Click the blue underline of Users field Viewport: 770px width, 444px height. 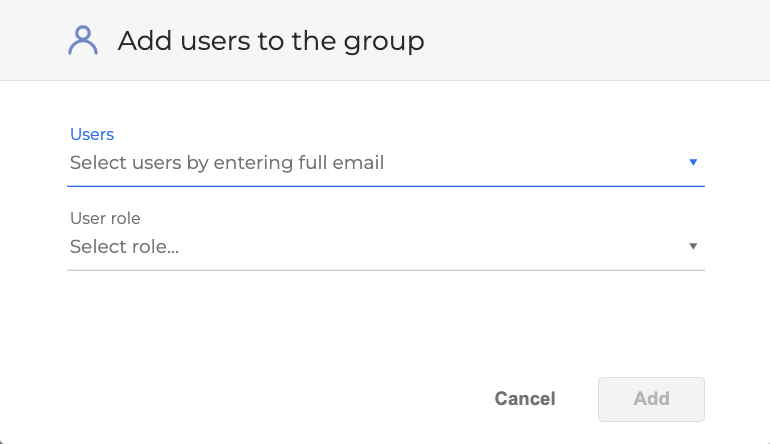386,185
